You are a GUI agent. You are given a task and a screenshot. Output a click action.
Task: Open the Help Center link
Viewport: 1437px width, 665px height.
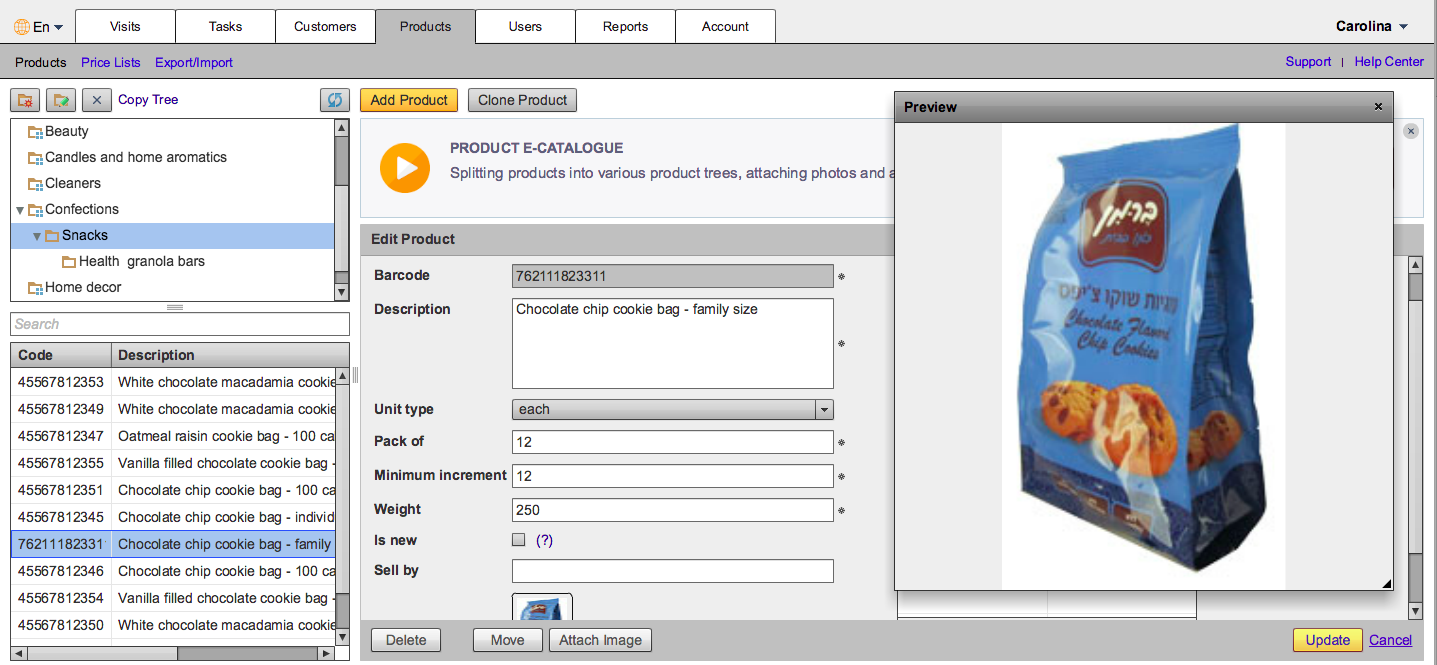[1389, 62]
